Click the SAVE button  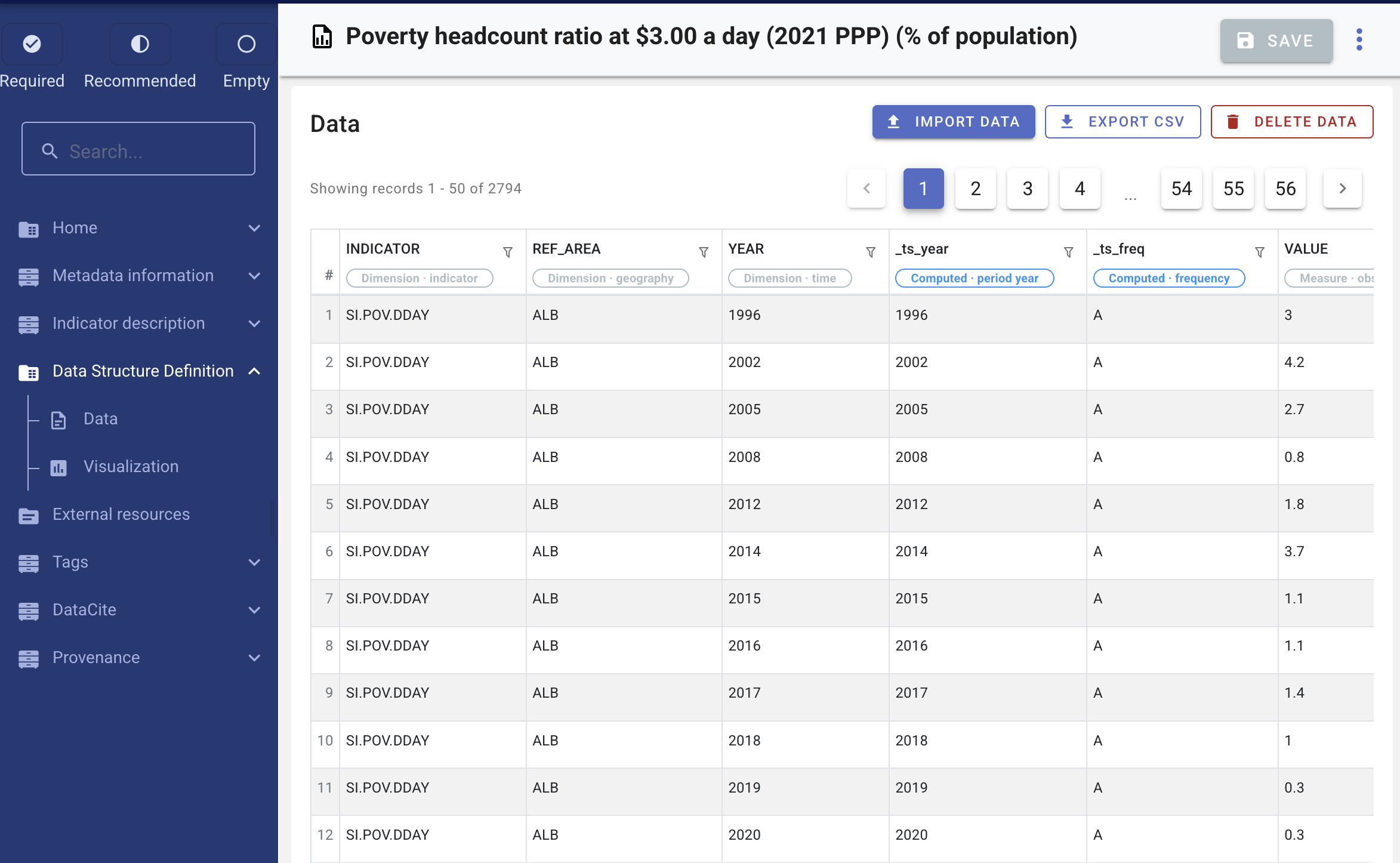click(1276, 41)
